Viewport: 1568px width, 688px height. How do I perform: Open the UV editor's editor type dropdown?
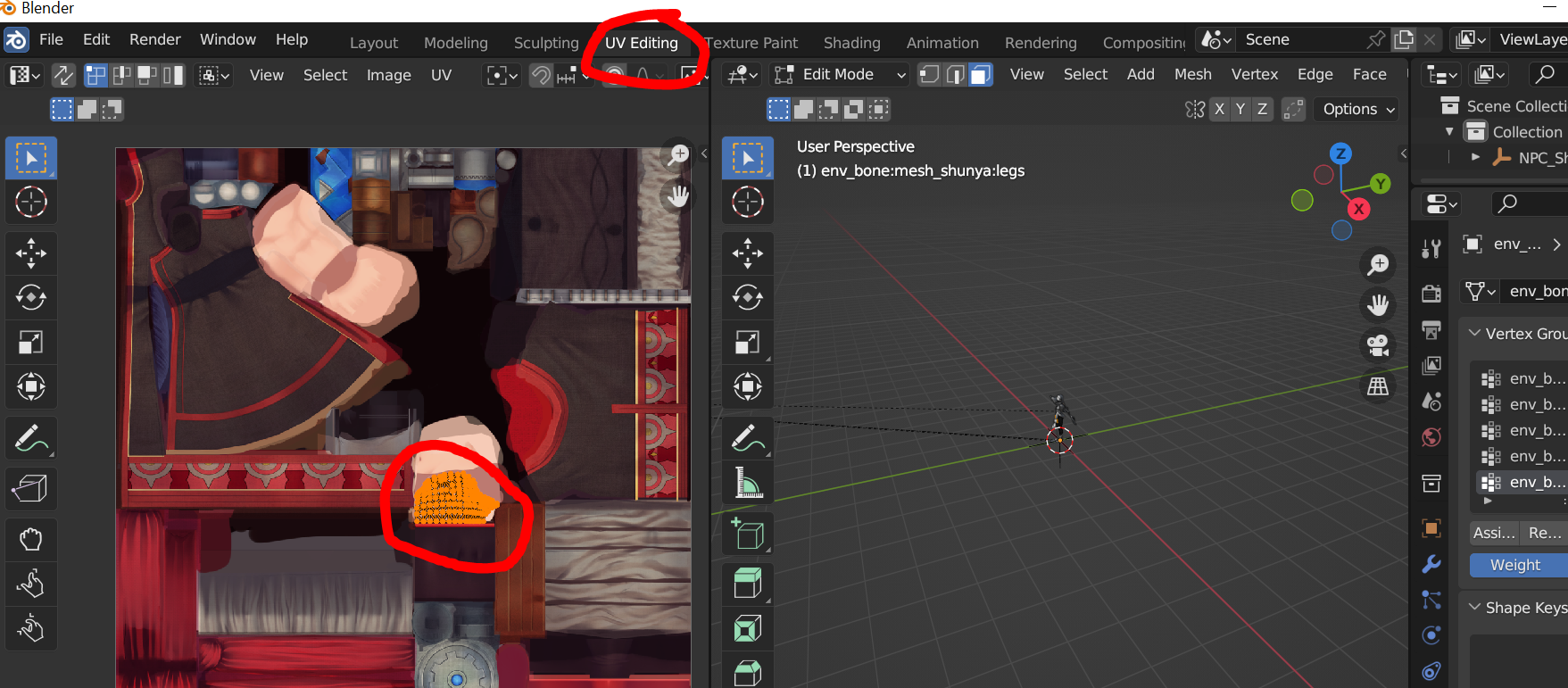tap(24, 75)
